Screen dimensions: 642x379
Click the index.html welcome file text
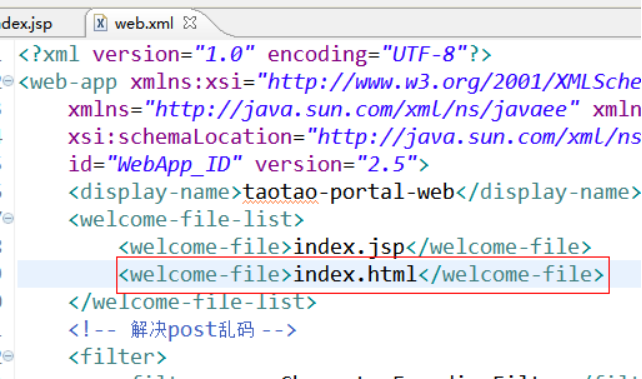355,275
